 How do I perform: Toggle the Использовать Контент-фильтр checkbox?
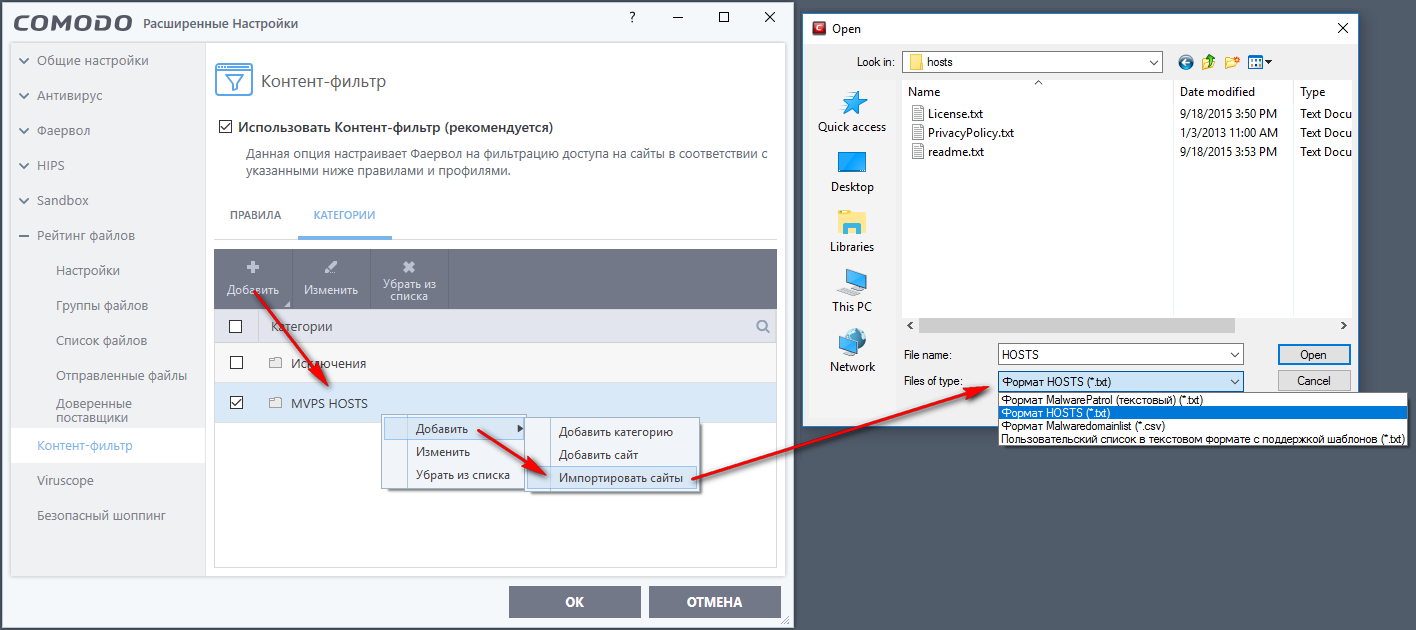click(225, 127)
